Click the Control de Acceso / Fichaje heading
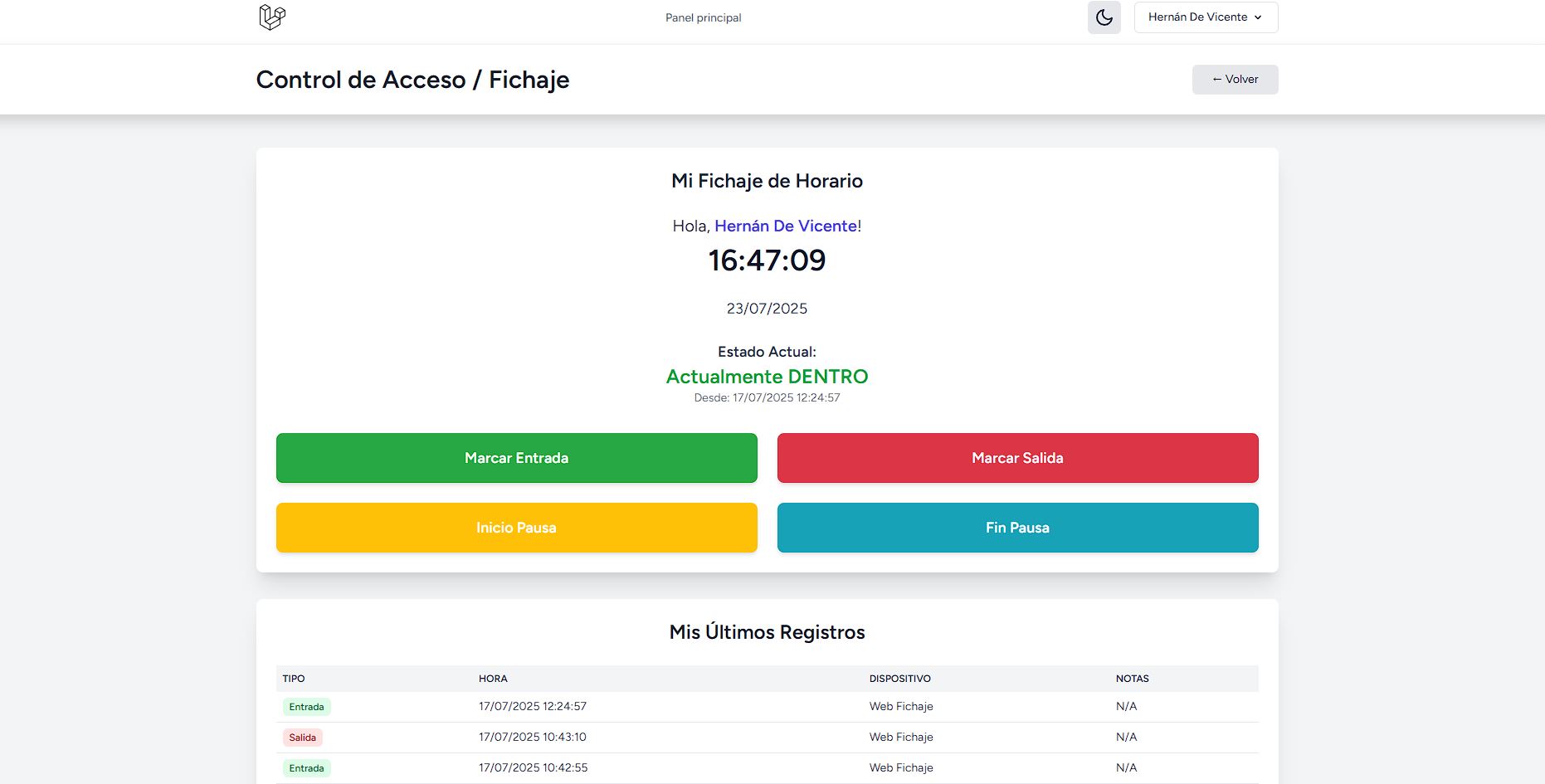Image resolution: width=1545 pixels, height=784 pixels. (412, 80)
